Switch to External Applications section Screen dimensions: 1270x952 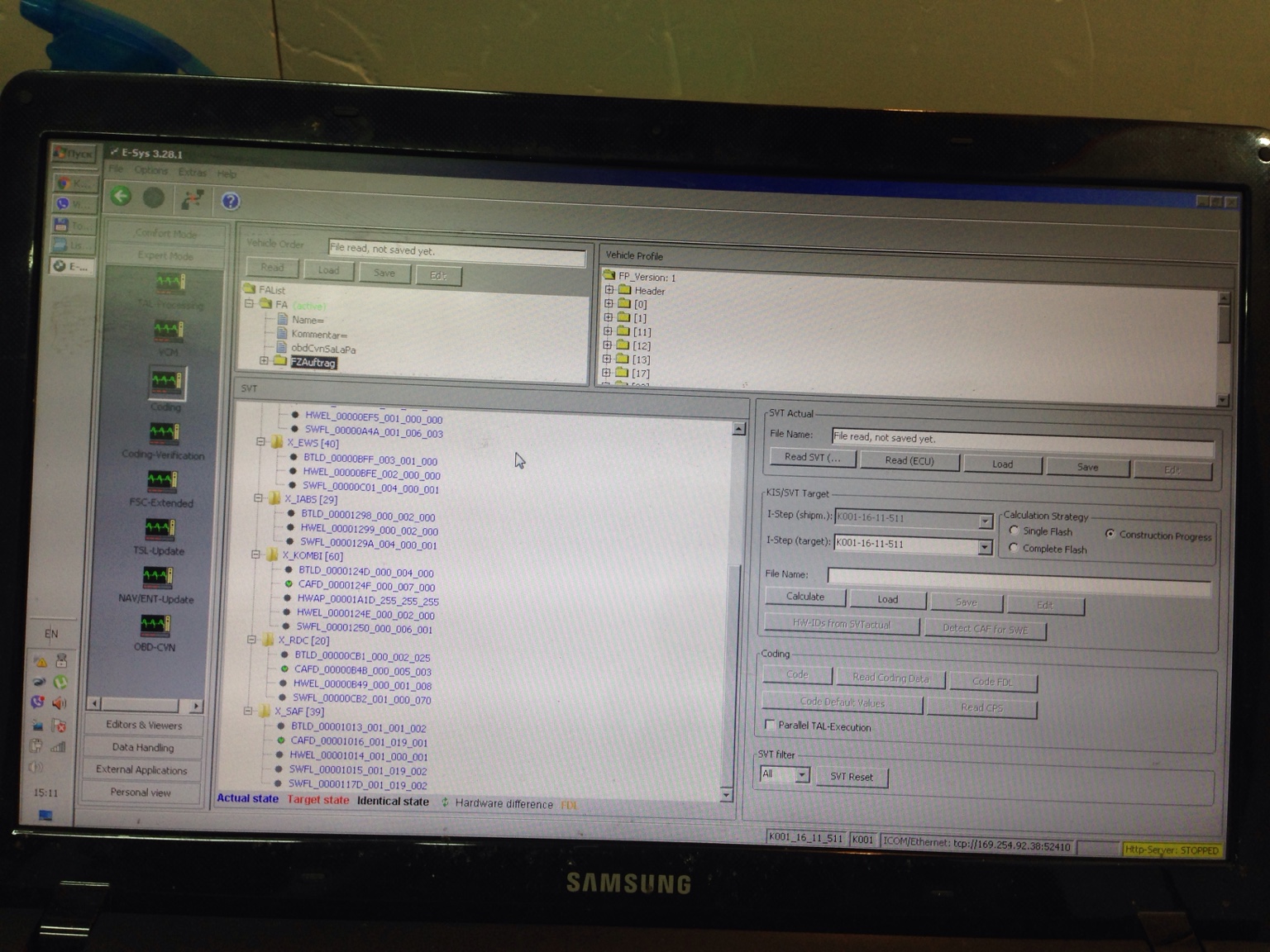[x=141, y=769]
